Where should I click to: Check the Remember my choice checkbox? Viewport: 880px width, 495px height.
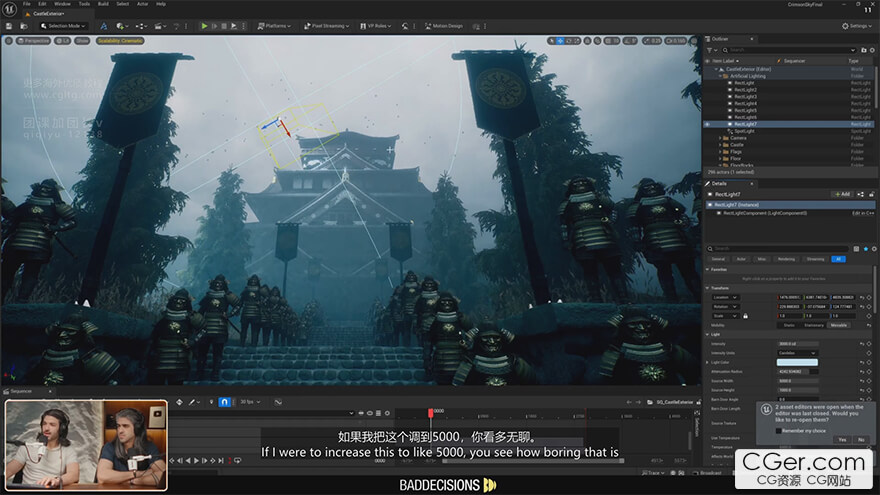(778, 431)
